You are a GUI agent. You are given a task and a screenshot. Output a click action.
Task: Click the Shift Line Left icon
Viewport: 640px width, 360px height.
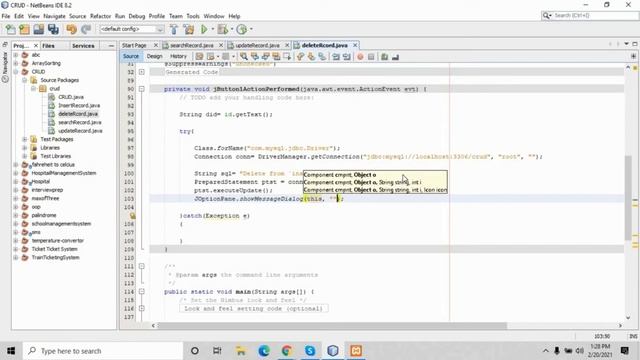pos(336,57)
